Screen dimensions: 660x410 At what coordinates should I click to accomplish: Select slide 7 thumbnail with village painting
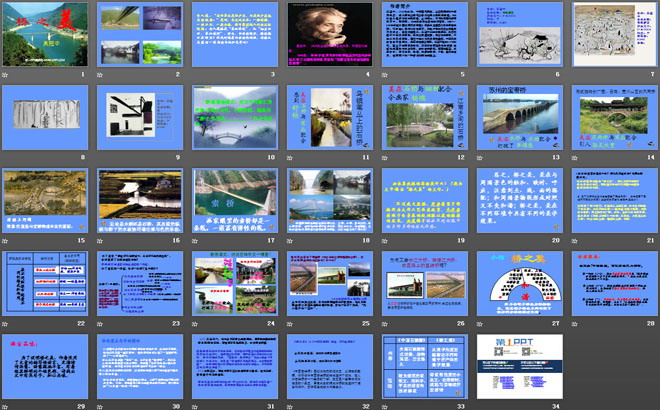615,35
